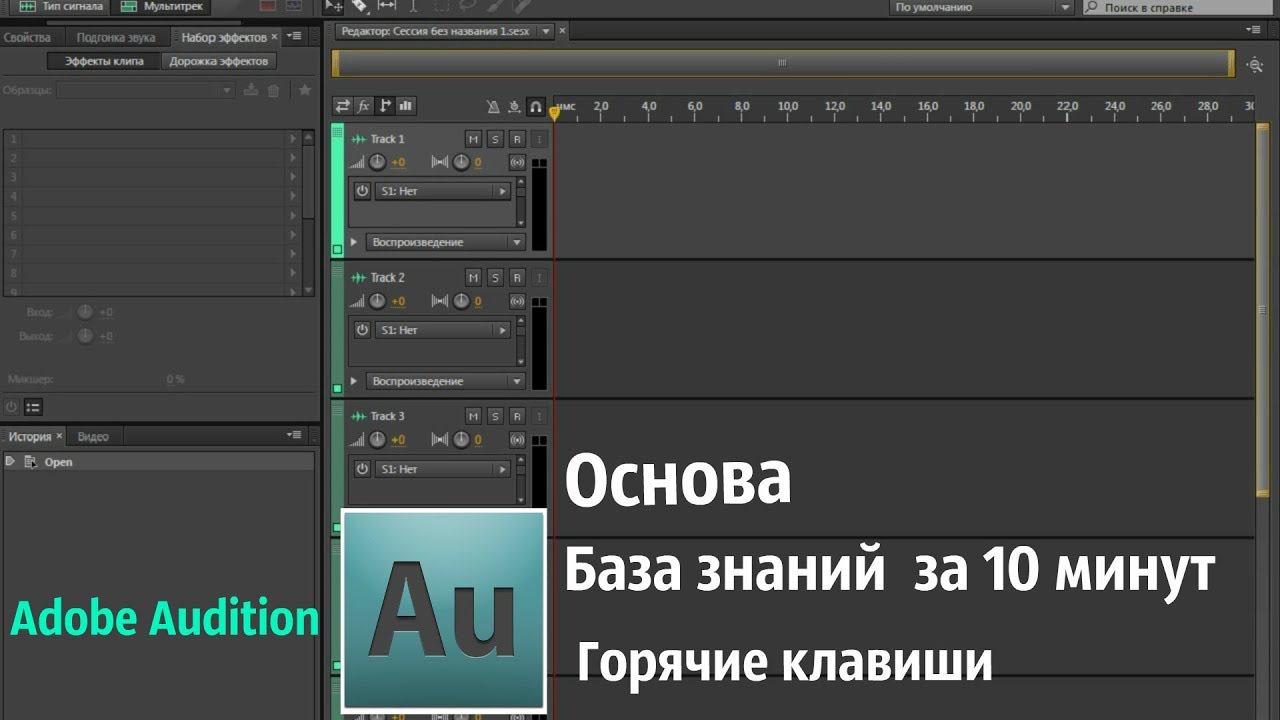1280x720 pixels.
Task: Show the fx Effects track controls
Action: tap(364, 105)
